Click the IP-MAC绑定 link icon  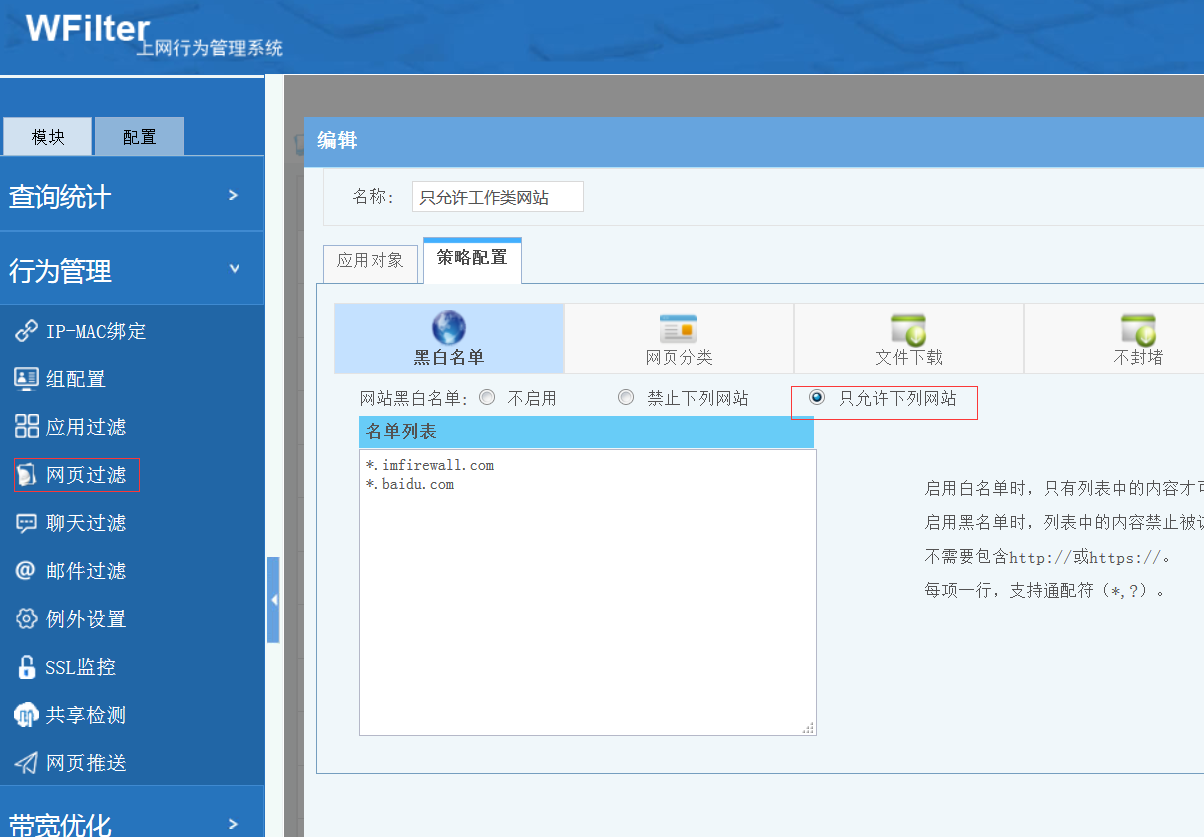(x=26, y=331)
